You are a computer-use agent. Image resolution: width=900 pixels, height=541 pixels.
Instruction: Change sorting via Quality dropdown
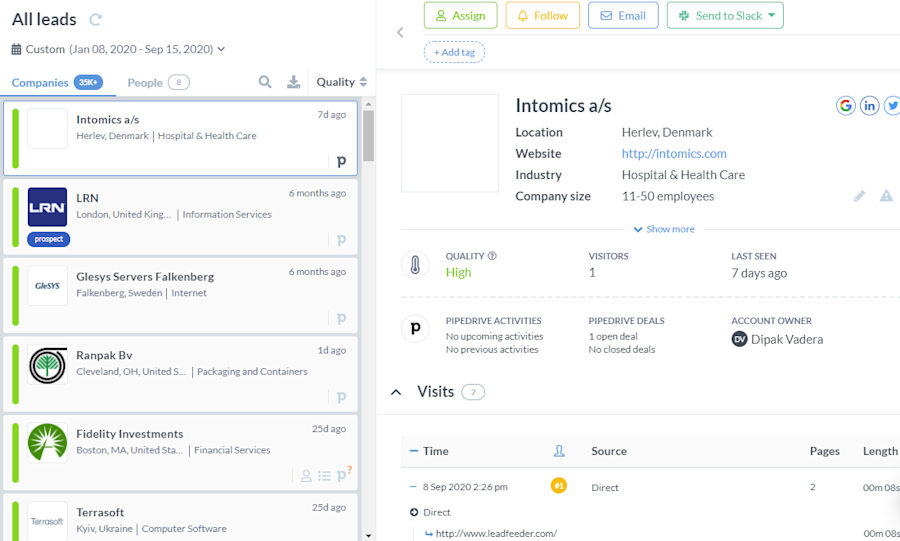point(342,82)
